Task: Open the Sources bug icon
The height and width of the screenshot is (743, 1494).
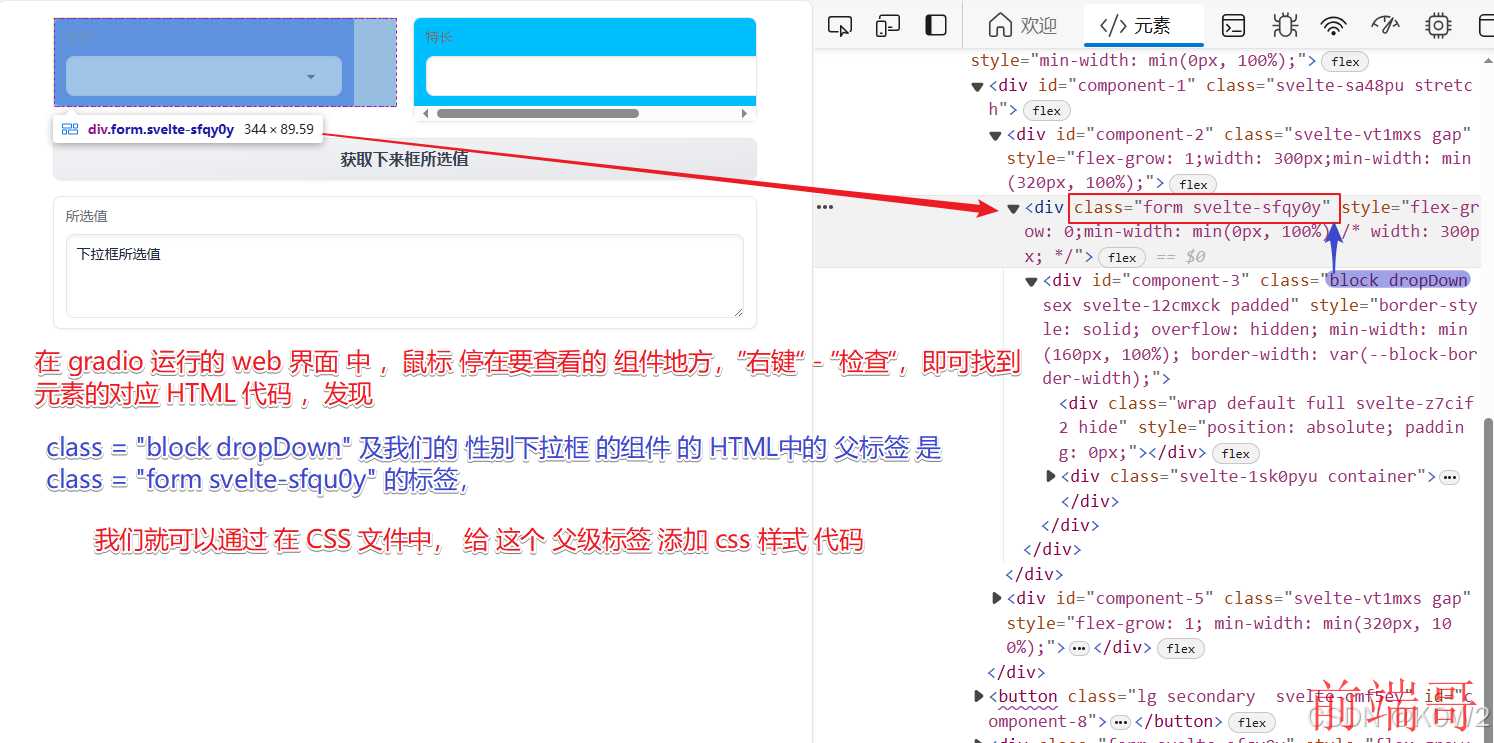Action: click(x=1285, y=26)
